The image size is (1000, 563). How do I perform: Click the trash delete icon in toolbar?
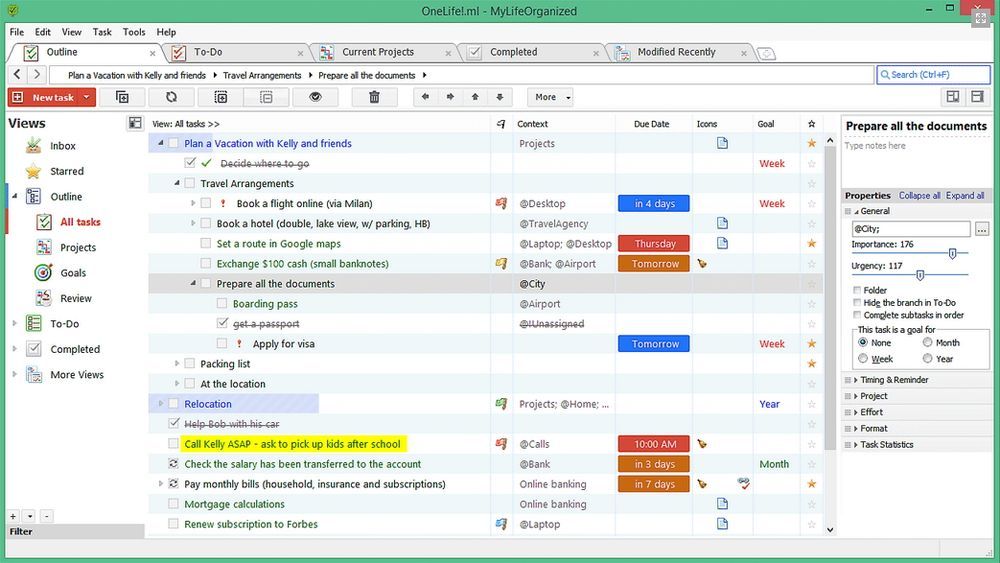point(375,97)
